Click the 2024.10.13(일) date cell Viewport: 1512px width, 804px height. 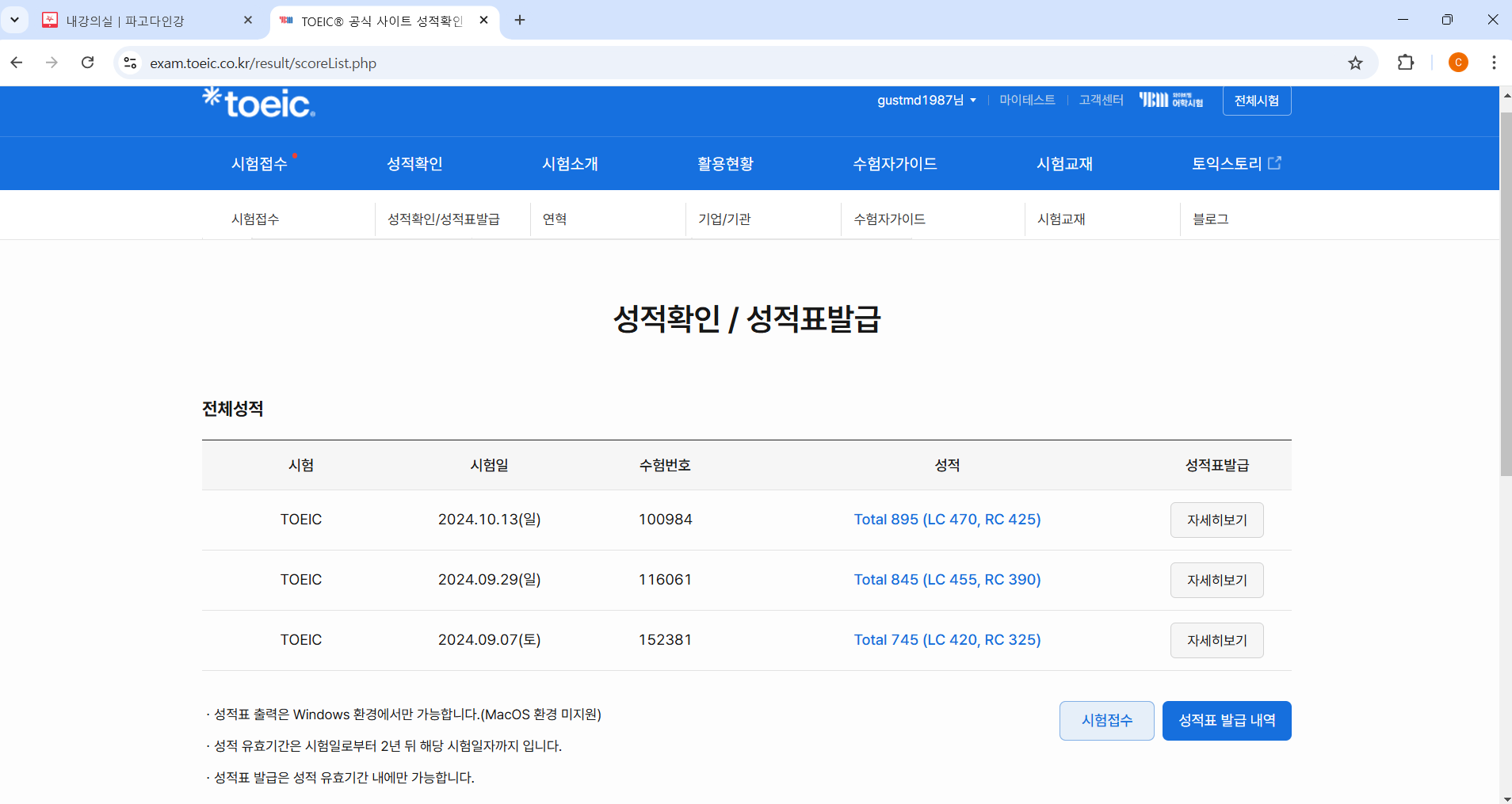[490, 520]
